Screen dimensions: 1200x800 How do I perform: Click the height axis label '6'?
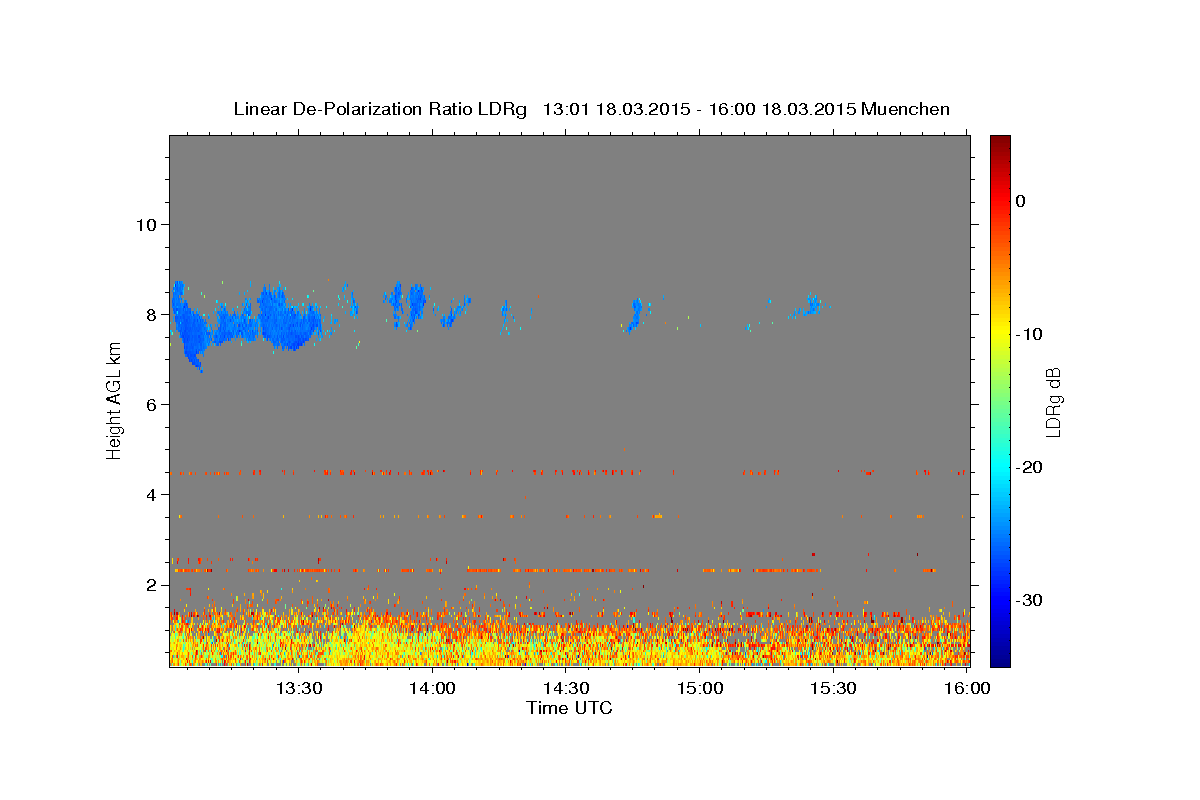[x=151, y=404]
